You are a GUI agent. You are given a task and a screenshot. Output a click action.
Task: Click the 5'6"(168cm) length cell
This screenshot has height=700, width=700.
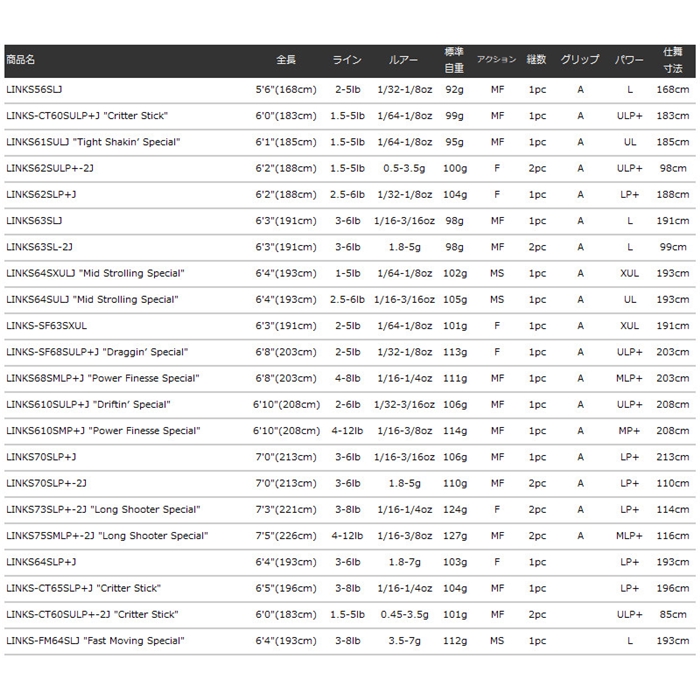click(286, 90)
